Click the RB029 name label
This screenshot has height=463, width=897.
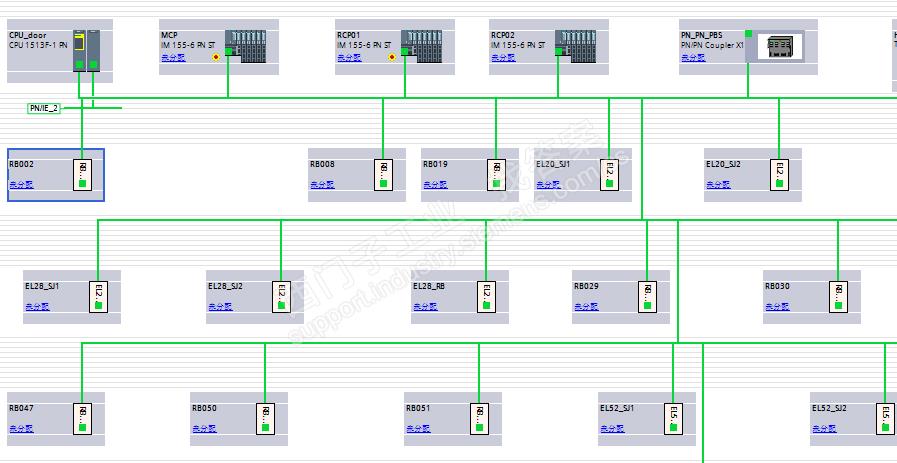[x=586, y=286]
